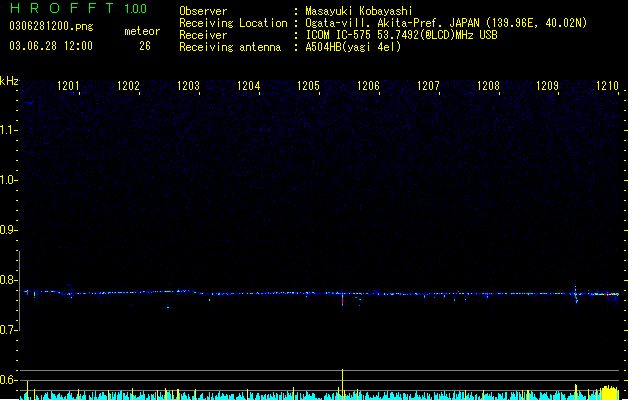Select the 1205 time tick label
This screenshot has width=629, height=400.
(308, 85)
